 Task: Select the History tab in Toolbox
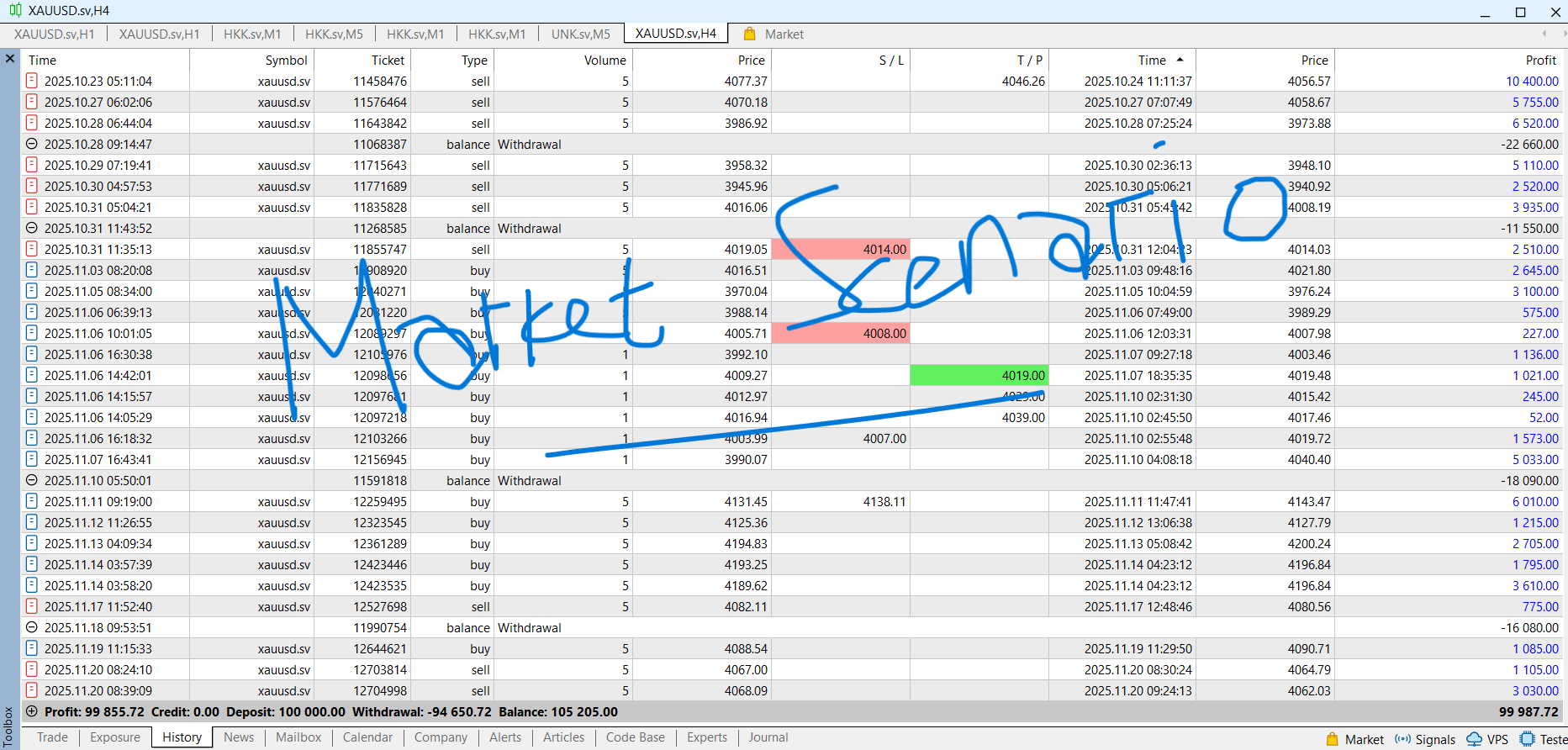[182, 737]
